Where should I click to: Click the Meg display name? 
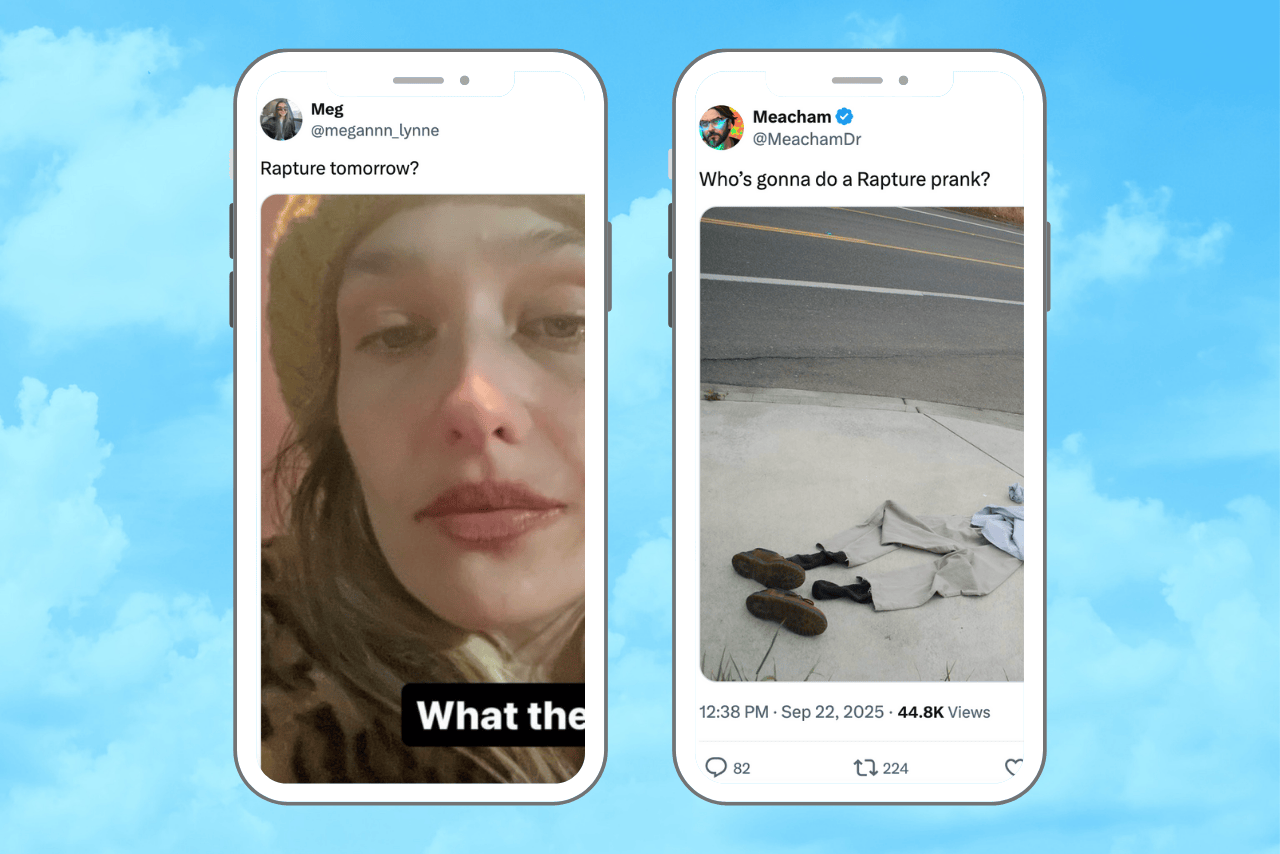(x=327, y=109)
